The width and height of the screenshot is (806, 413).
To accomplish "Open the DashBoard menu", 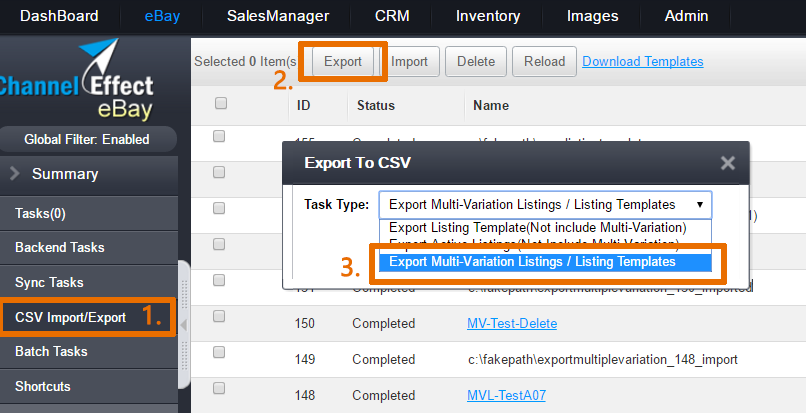I will click(59, 16).
